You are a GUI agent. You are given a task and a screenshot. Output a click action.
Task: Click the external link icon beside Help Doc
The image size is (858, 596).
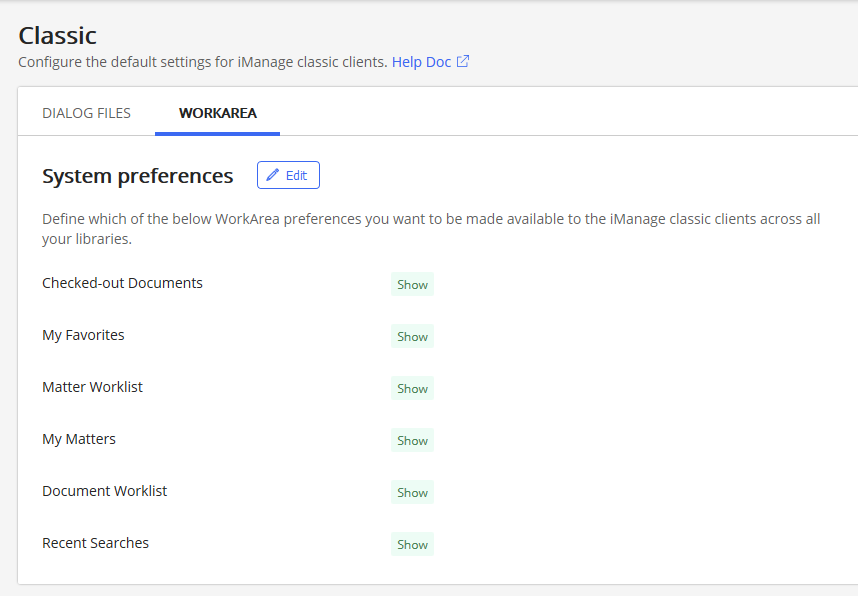(463, 62)
